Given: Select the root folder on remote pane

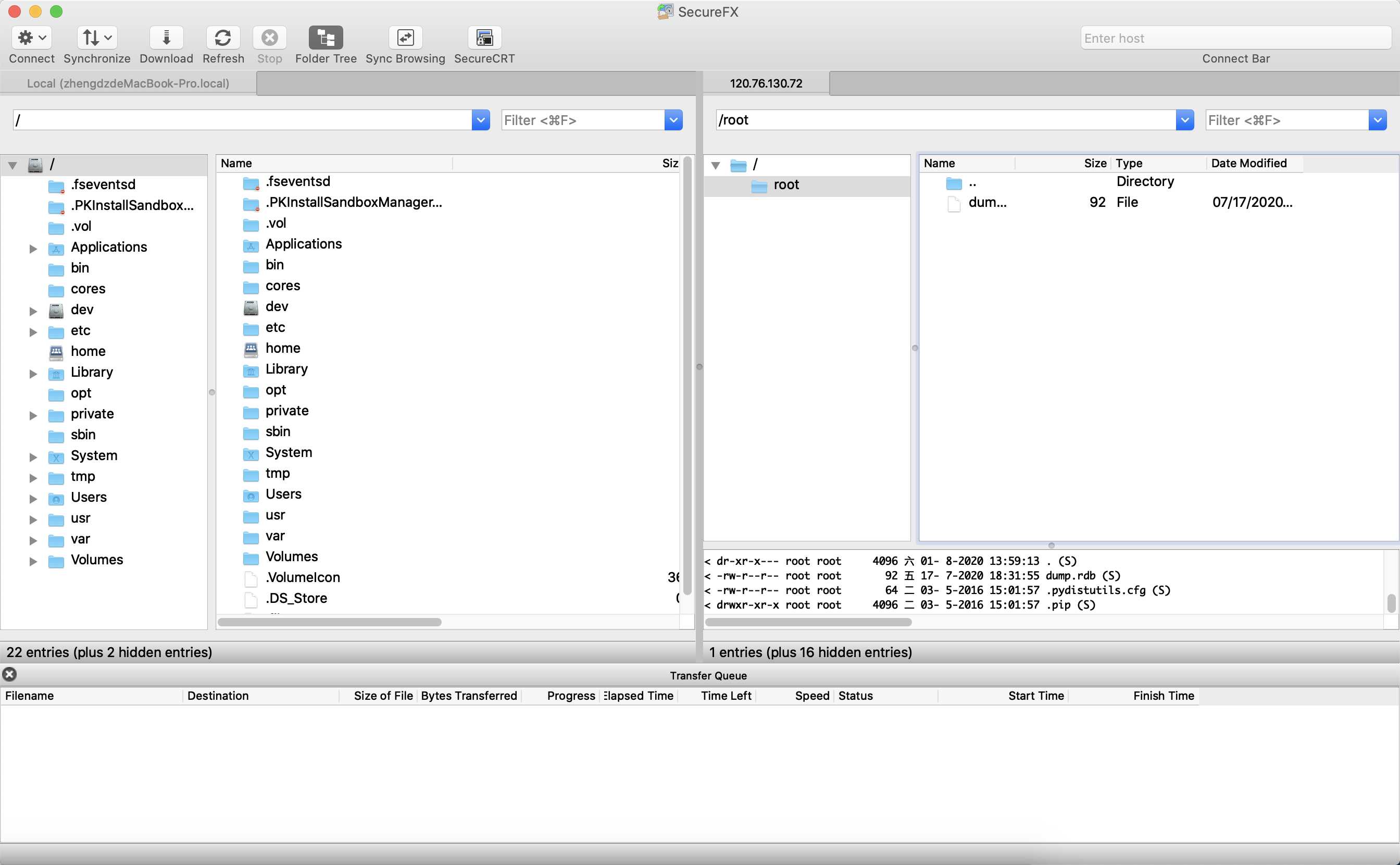Looking at the screenshot, I should 786,184.
